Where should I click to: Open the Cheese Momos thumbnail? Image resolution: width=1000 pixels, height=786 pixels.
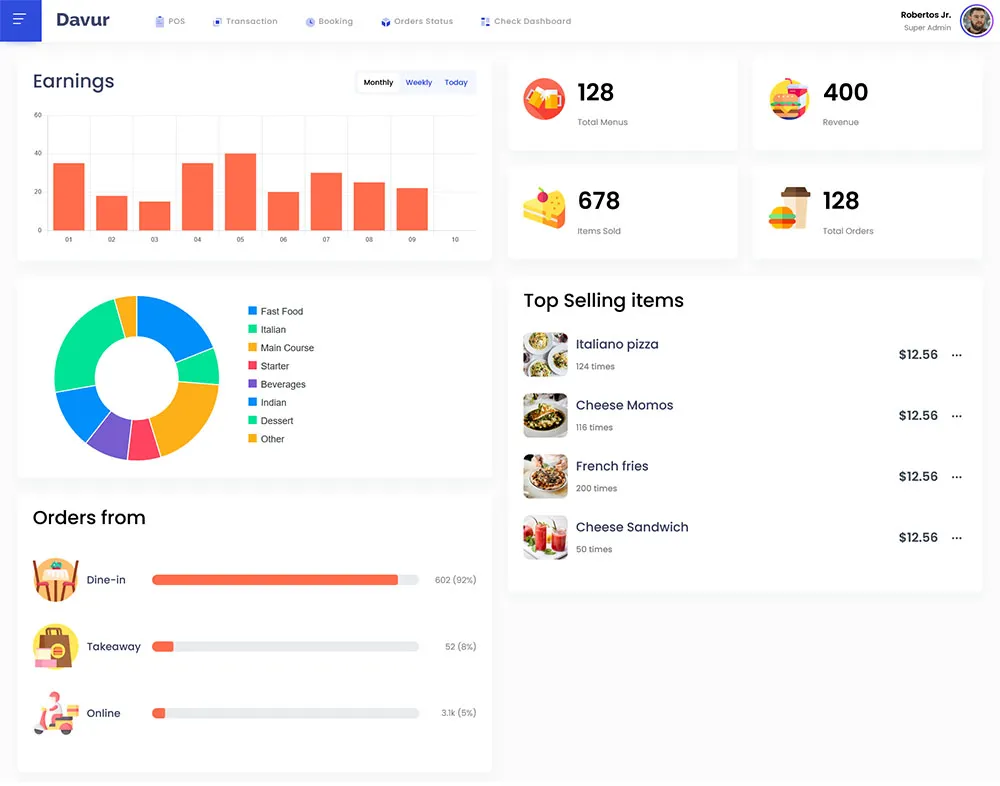point(545,415)
